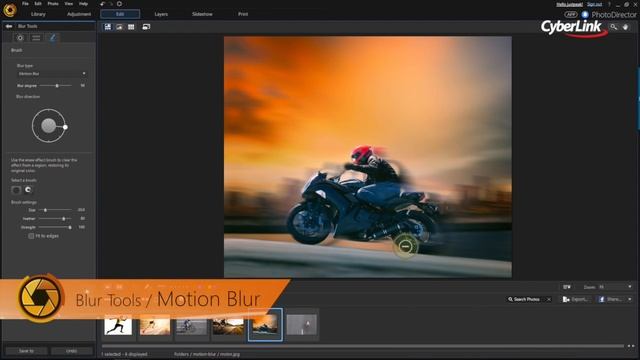Go back from Blur Tools panel
Screen dimensions: 640x360
pyautogui.click(x=9, y=26)
